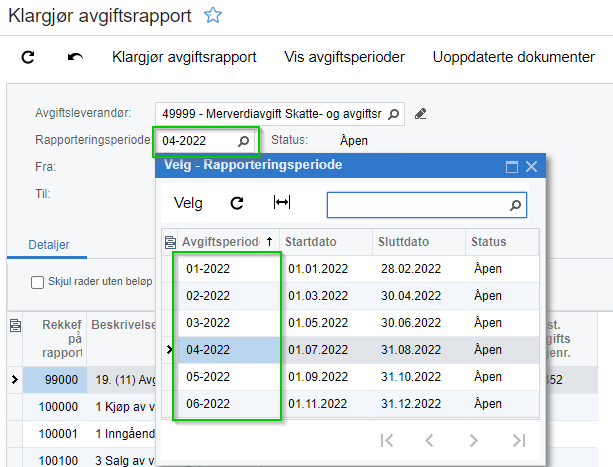Click end date 31.08.2022 cell

[419, 350]
